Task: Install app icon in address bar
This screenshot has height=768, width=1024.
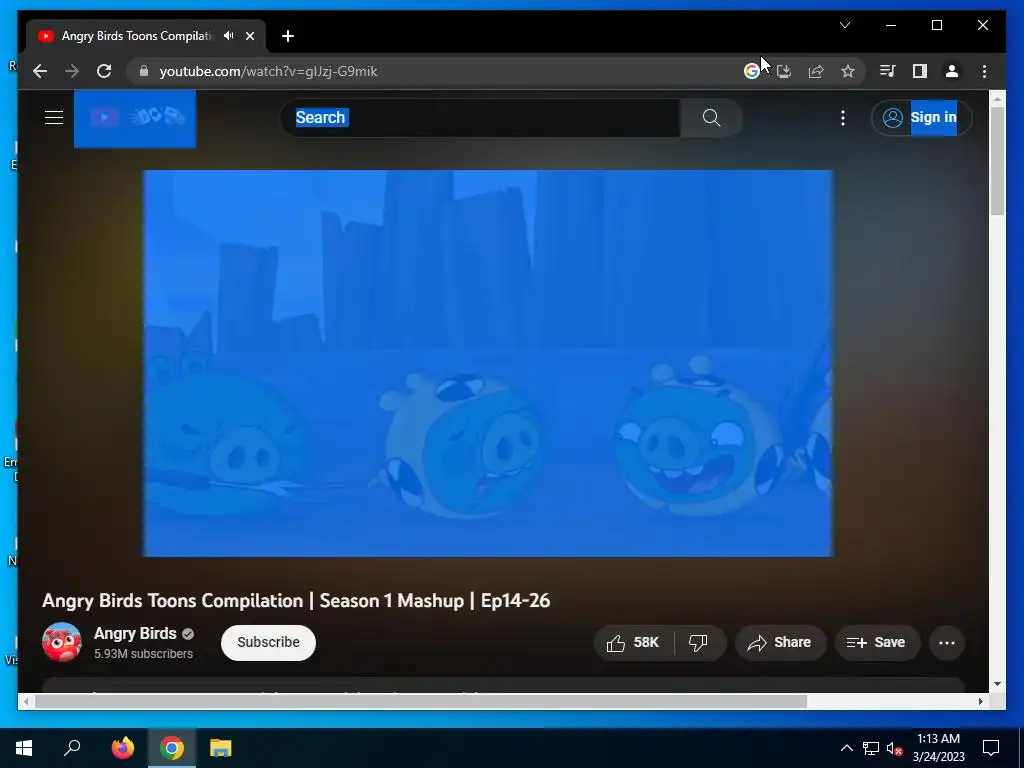Action: (x=784, y=71)
